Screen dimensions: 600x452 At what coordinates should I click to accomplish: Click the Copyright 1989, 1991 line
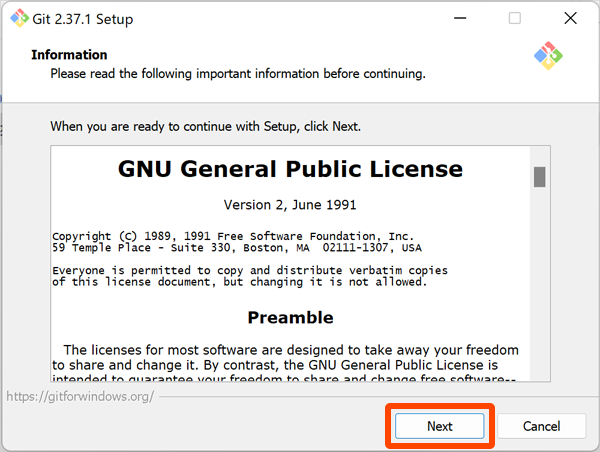(233, 236)
